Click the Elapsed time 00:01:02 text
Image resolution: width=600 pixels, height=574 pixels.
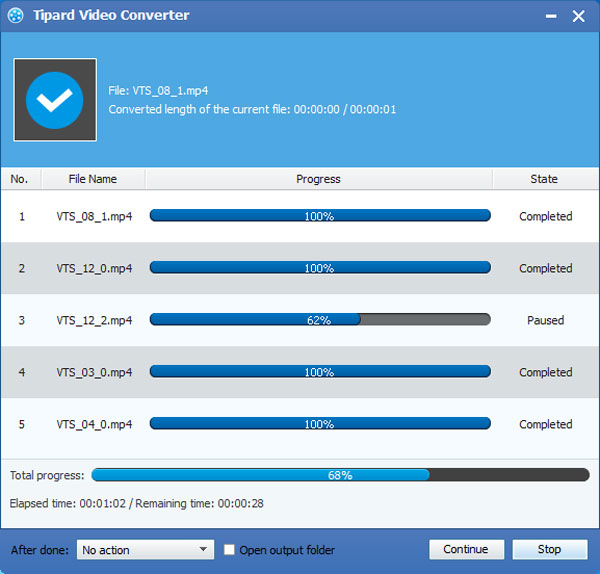click(x=68, y=504)
